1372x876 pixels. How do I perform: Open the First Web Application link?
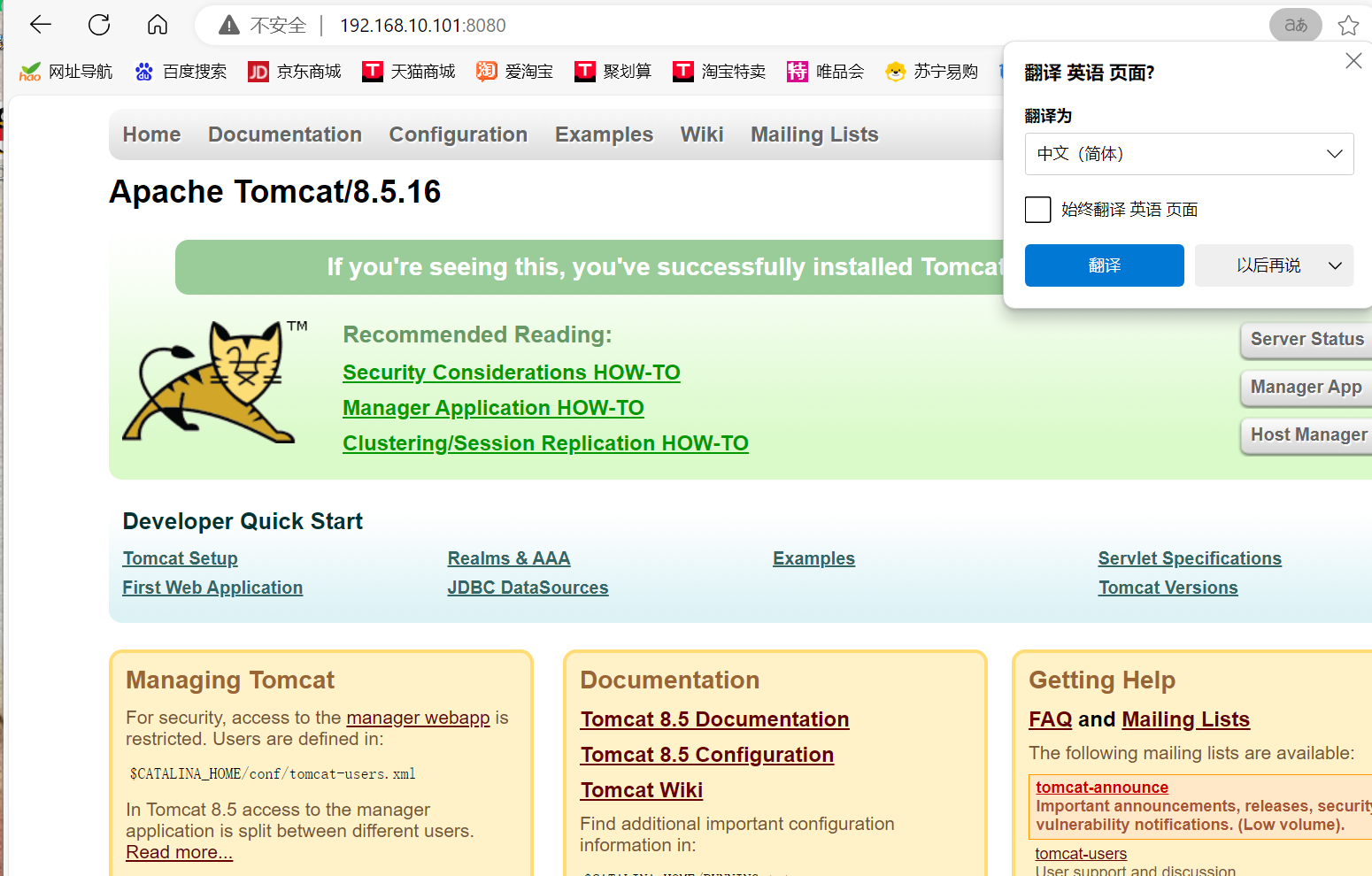point(212,588)
